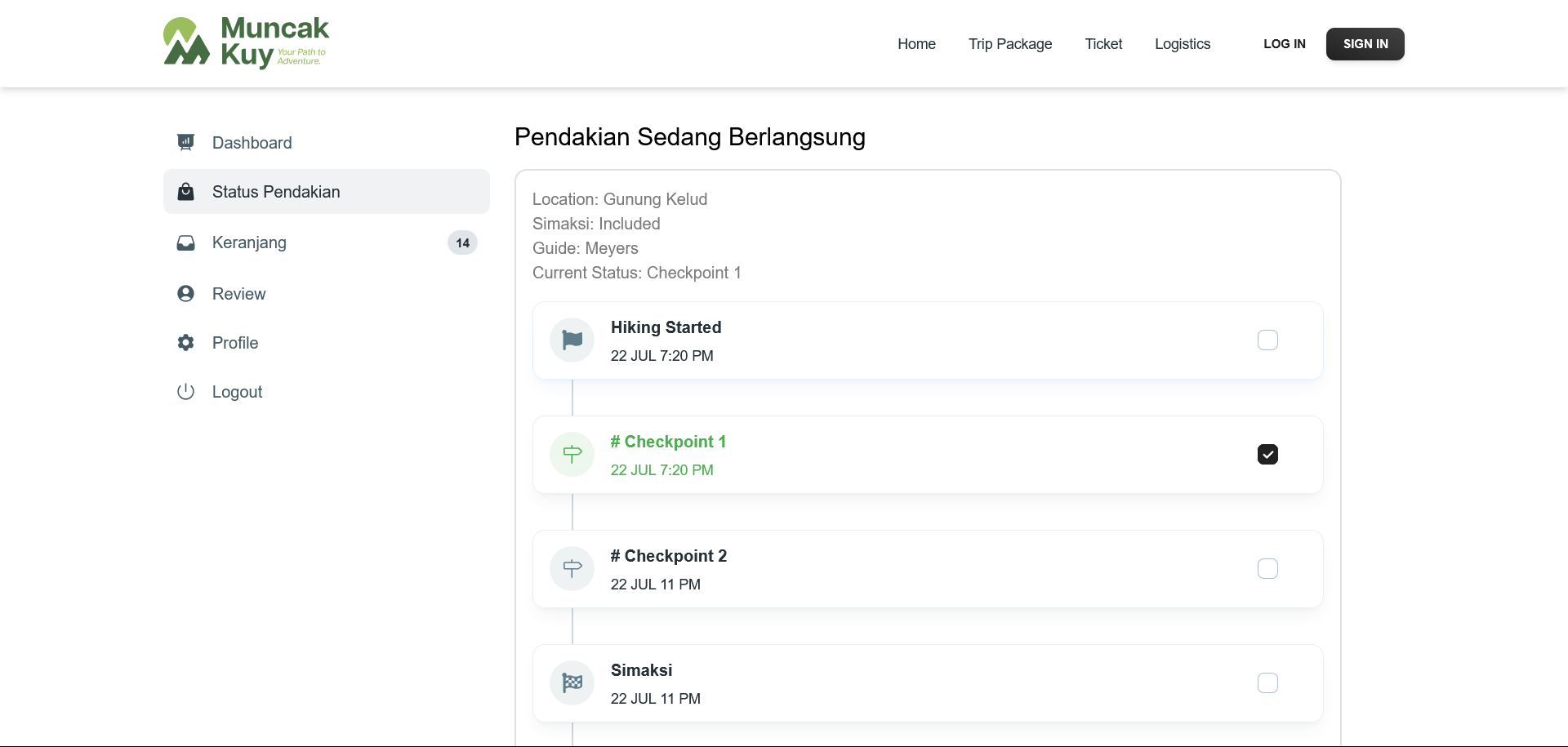
Task: Click the Profile gear icon
Action: pos(186,343)
